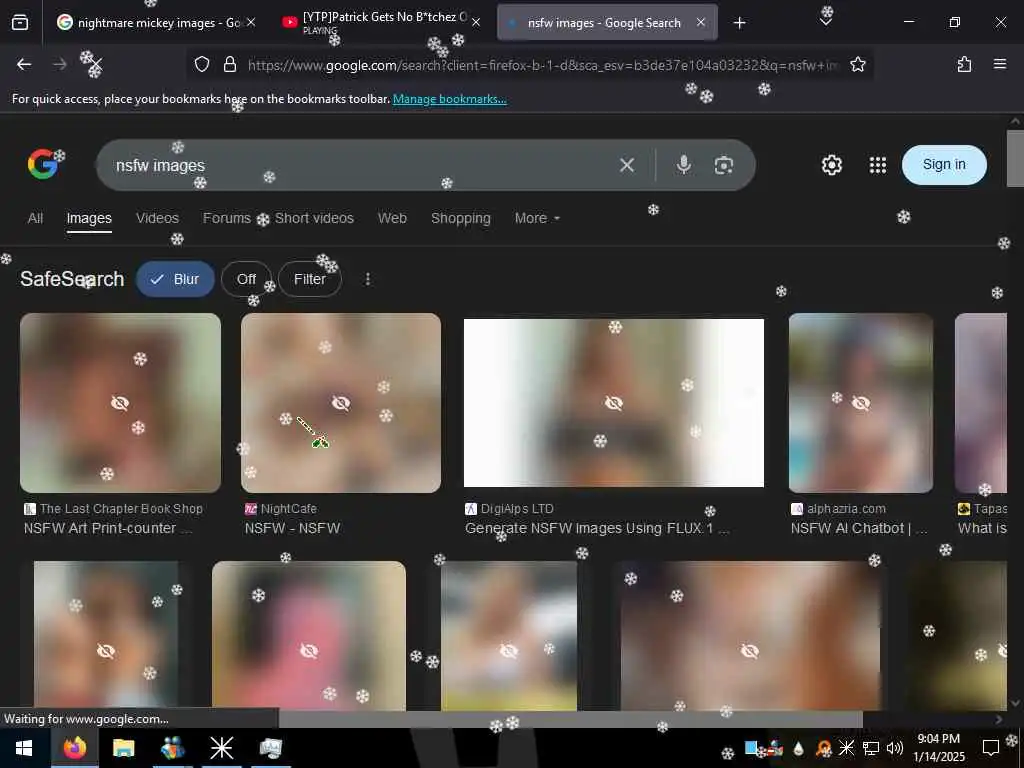The height and width of the screenshot is (768, 1024).
Task: Reveal blurred The Last Chapter Book Shop image
Action: 120,403
